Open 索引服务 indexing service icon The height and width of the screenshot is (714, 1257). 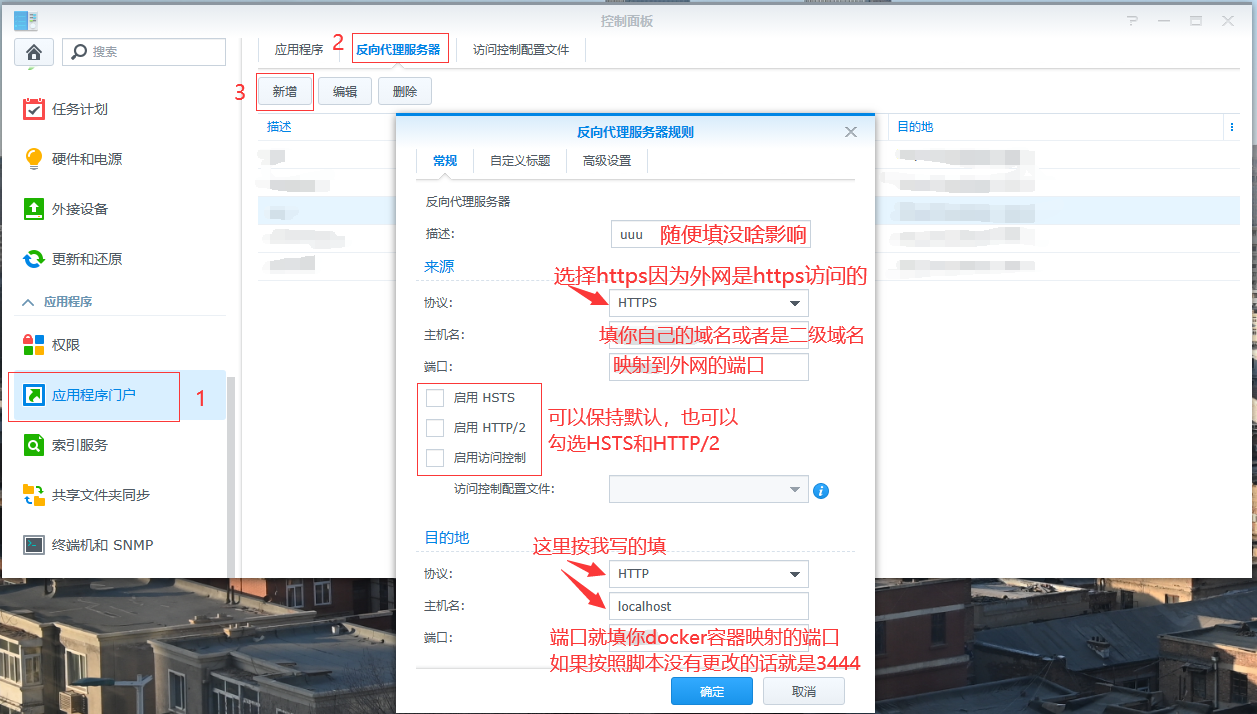[x=34, y=445]
